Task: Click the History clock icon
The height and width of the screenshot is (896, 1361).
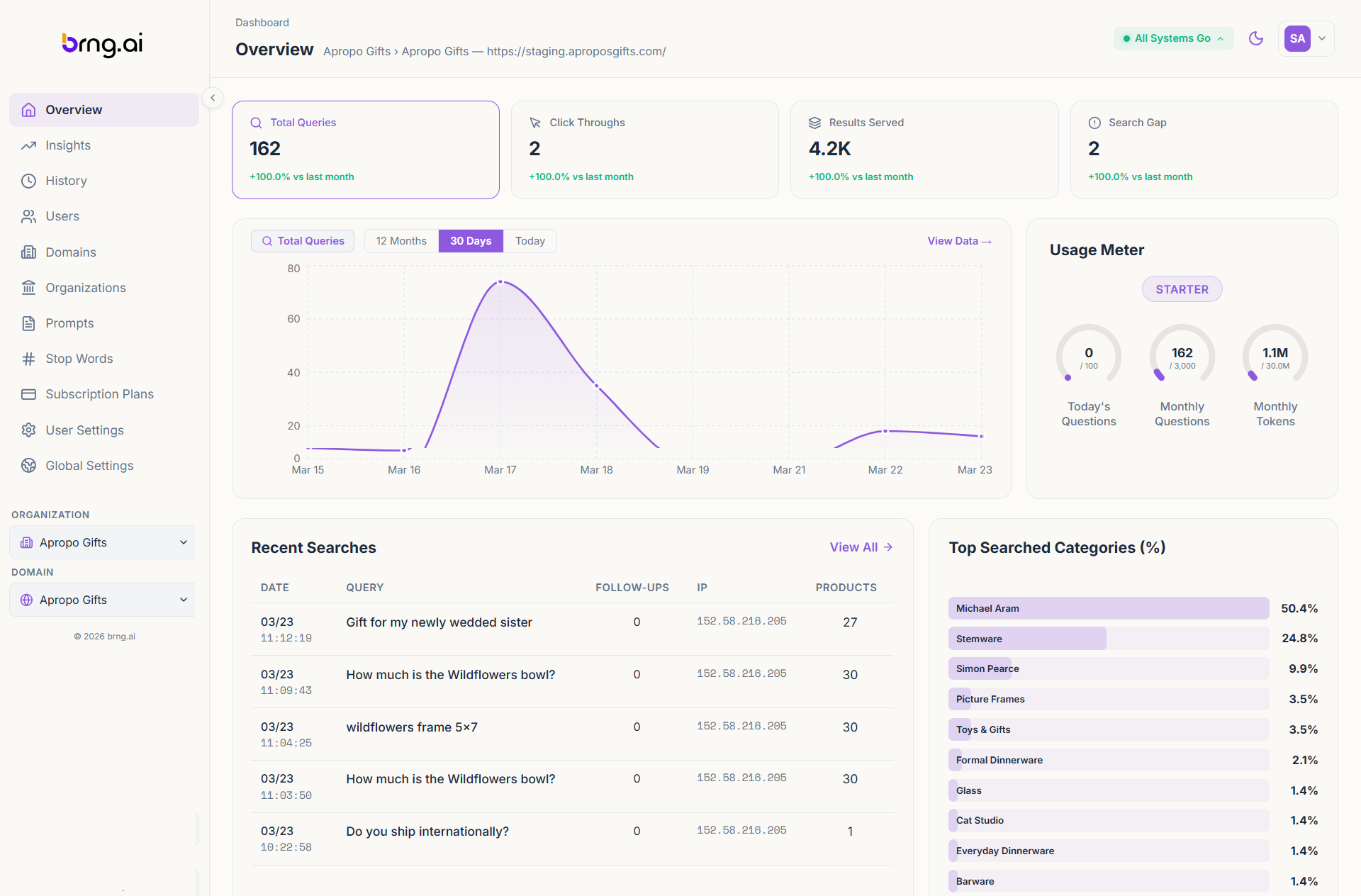Action: 28,181
